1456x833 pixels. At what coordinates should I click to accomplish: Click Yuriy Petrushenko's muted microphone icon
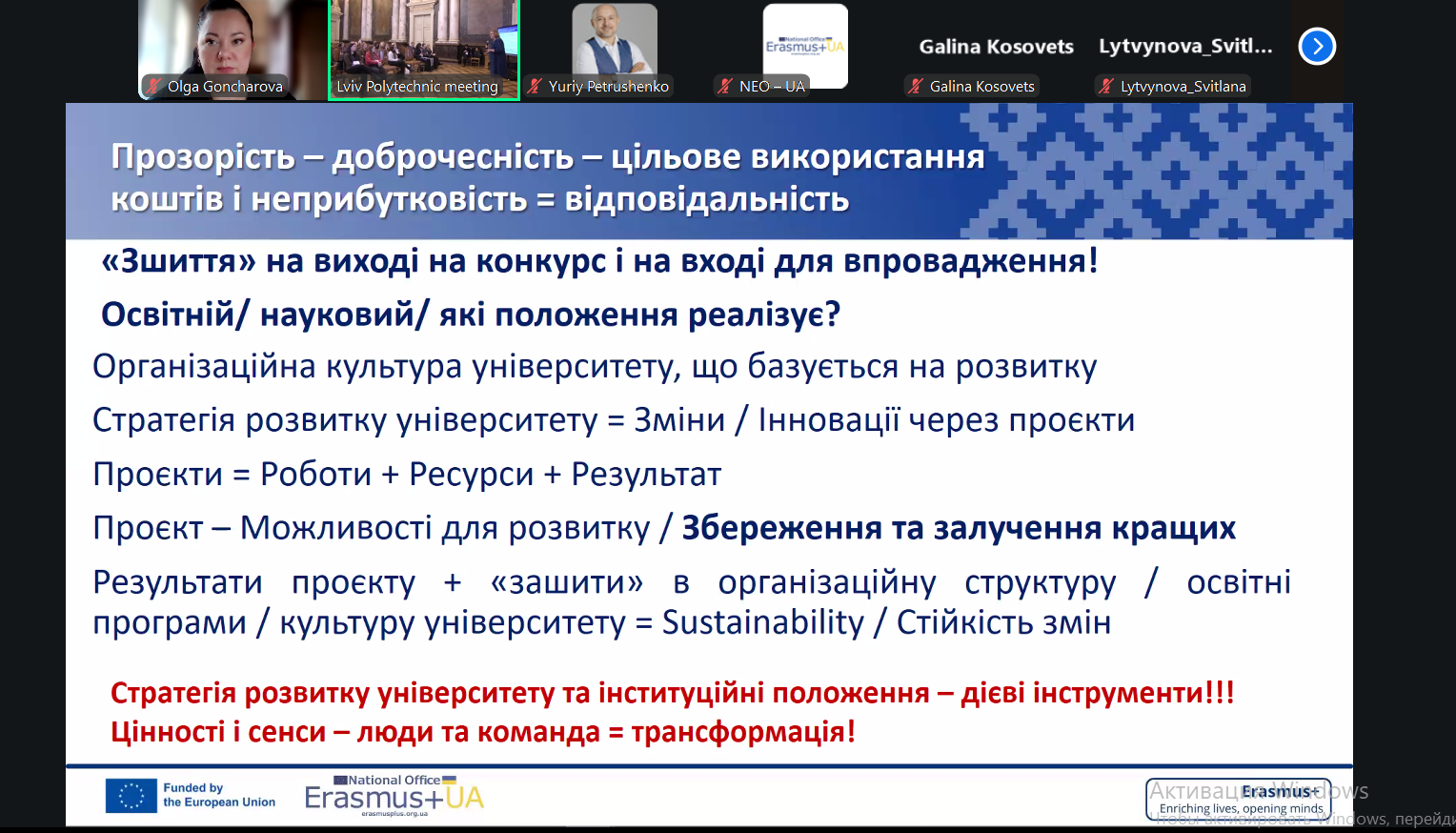click(535, 86)
